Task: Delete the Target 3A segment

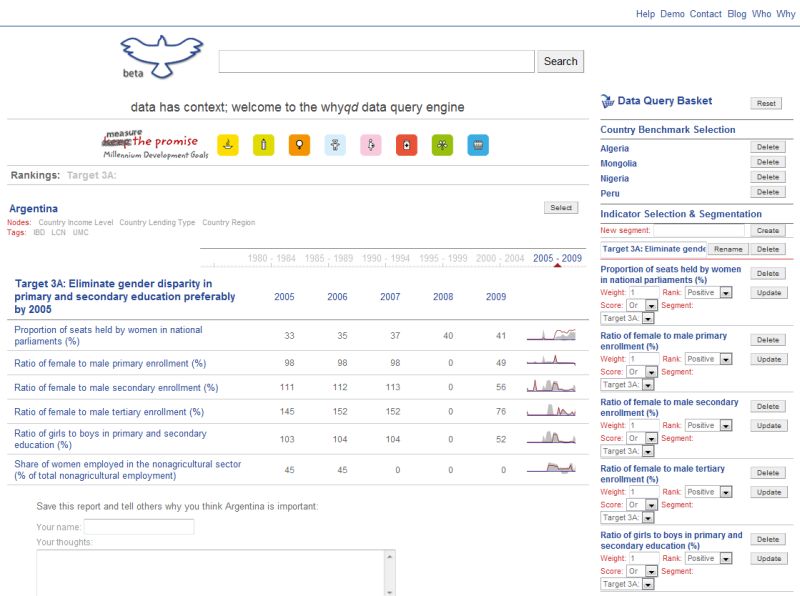Action: pos(768,249)
